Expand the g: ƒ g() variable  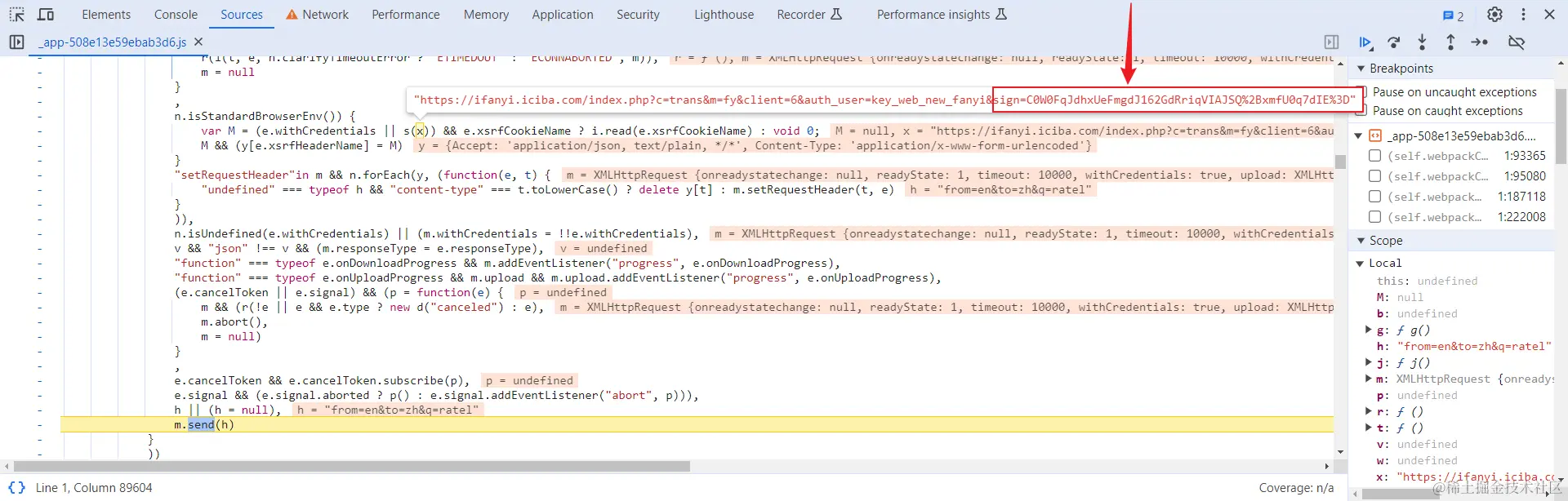click(1369, 330)
